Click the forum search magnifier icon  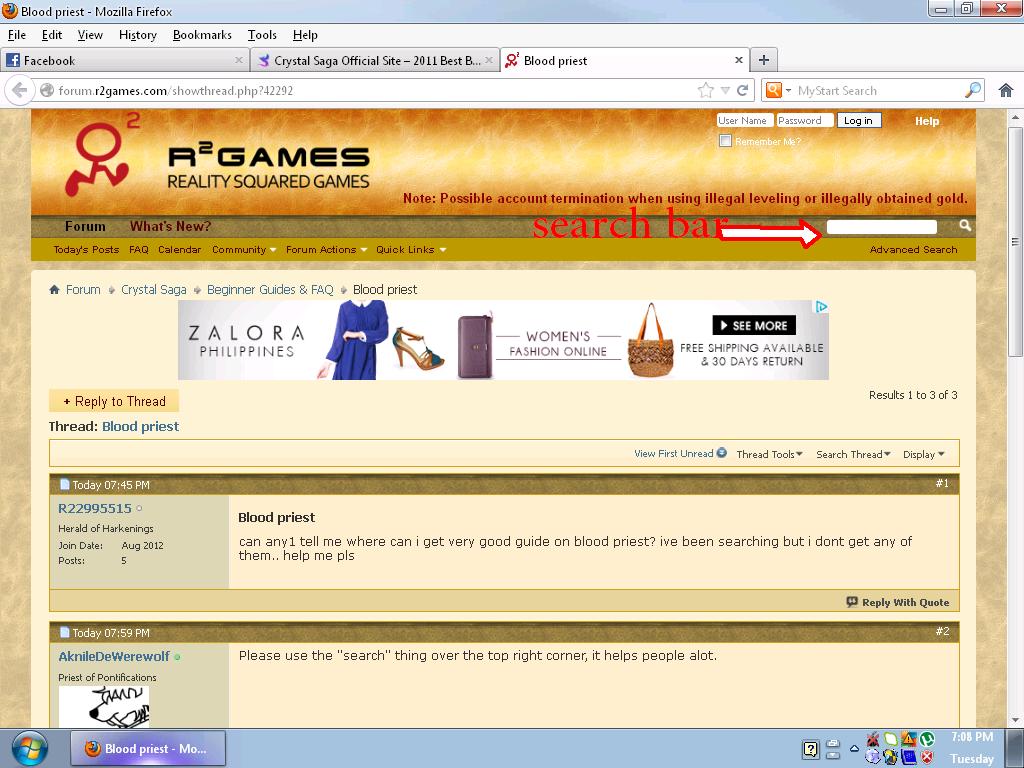(965, 226)
